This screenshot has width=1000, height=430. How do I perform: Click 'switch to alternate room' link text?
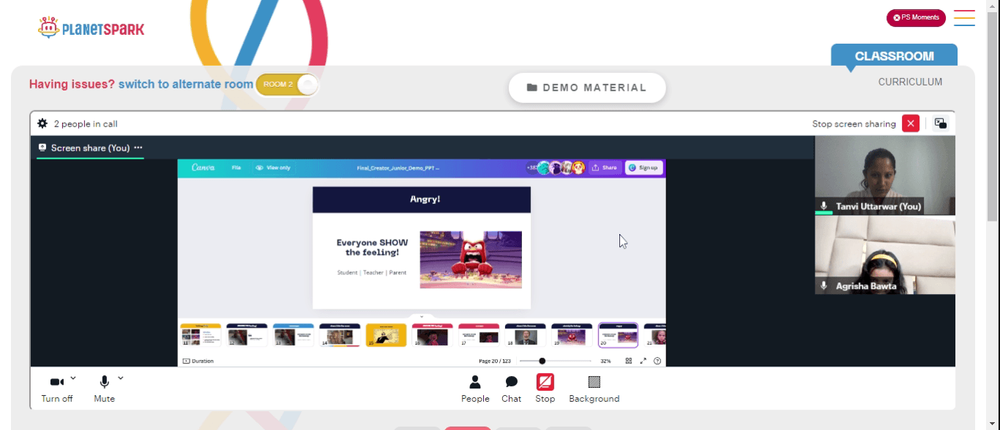pyautogui.click(x=186, y=84)
